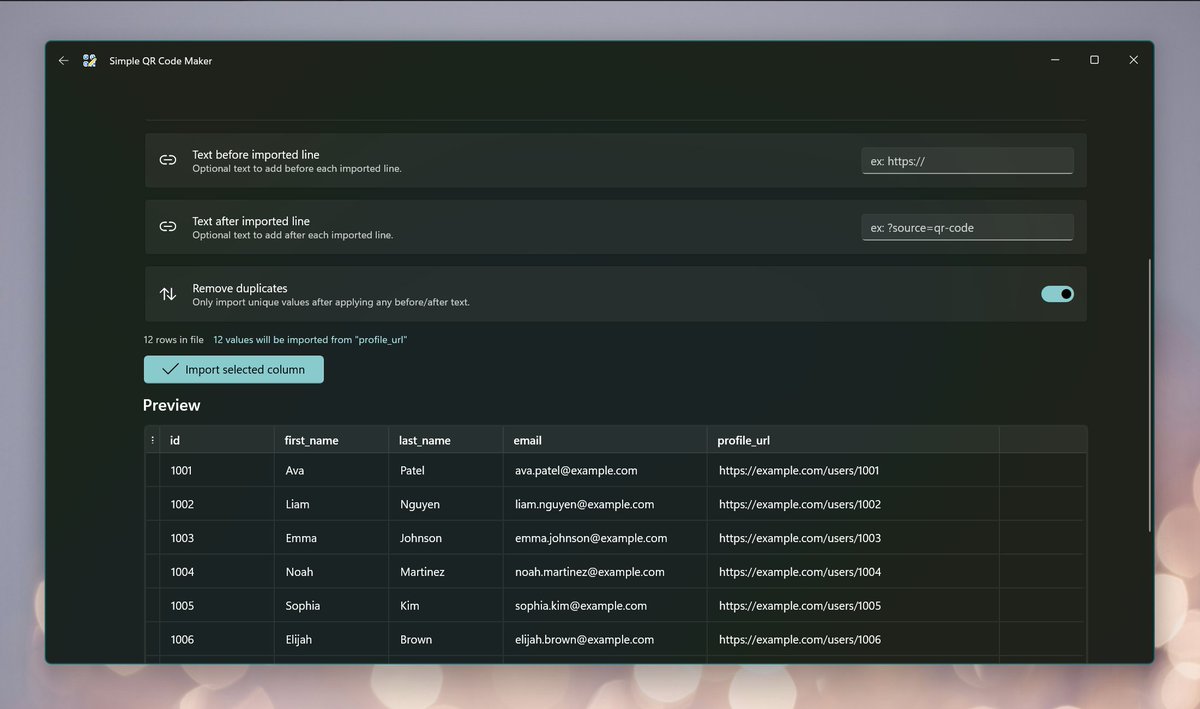Click liam.nguyen@example.com email cell
Screen dimensions: 1200x709
pyautogui.click(x=605, y=504)
